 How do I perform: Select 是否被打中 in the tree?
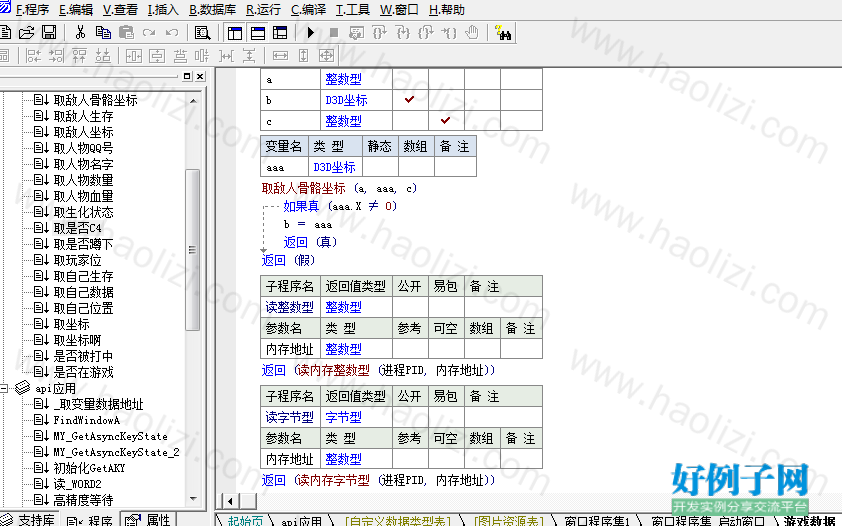[x=83, y=356]
